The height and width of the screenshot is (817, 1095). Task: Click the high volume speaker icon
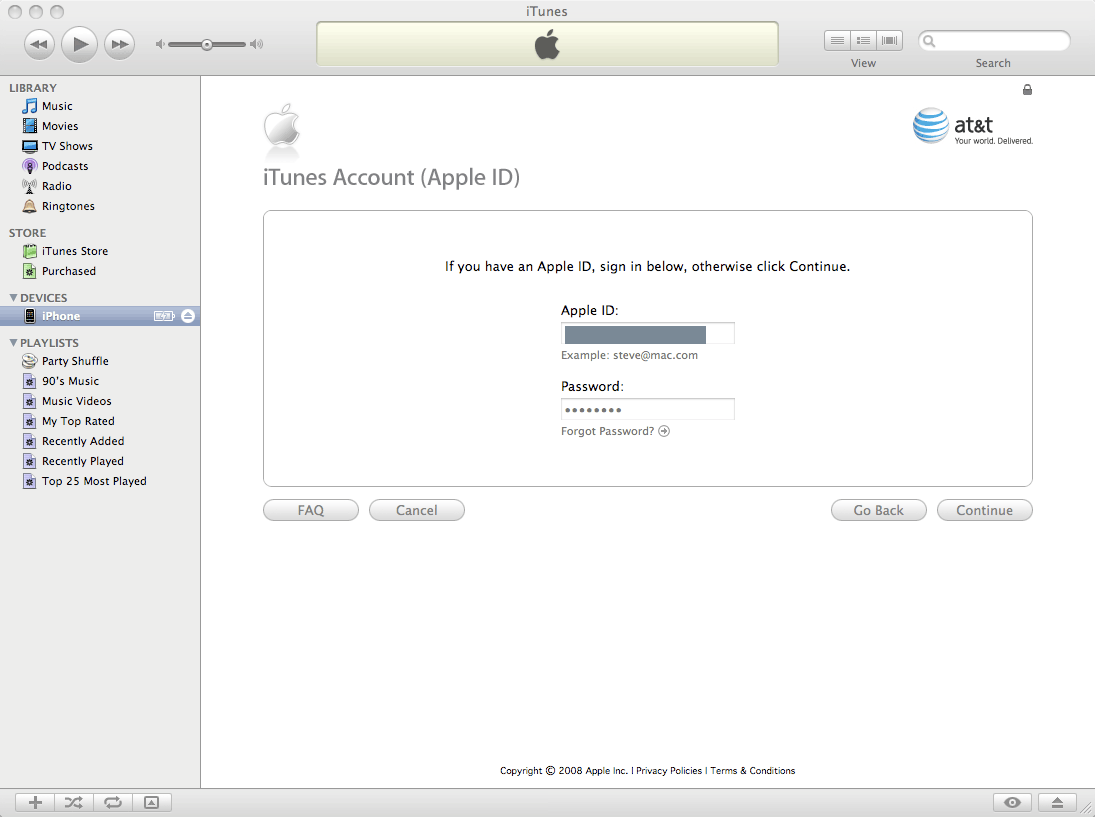point(257,44)
